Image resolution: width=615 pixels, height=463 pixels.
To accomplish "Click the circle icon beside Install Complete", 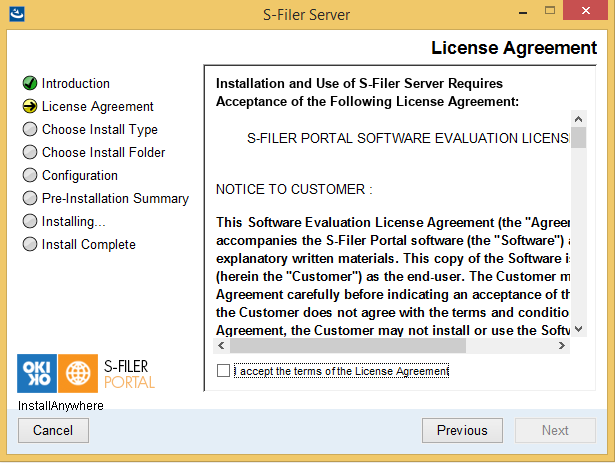I will point(30,244).
